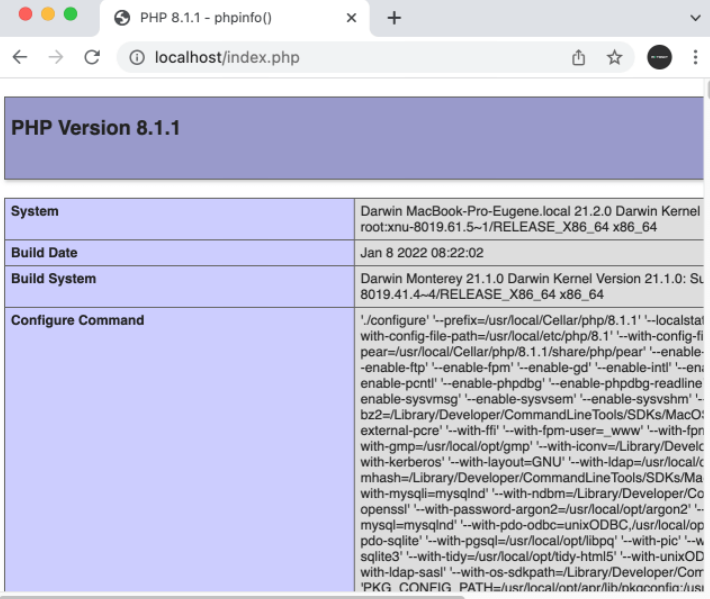Viewport: 710px width, 599px height.
Task: Click the with-gmp=/usr/local/opt/gmp line
Action: tap(532, 446)
